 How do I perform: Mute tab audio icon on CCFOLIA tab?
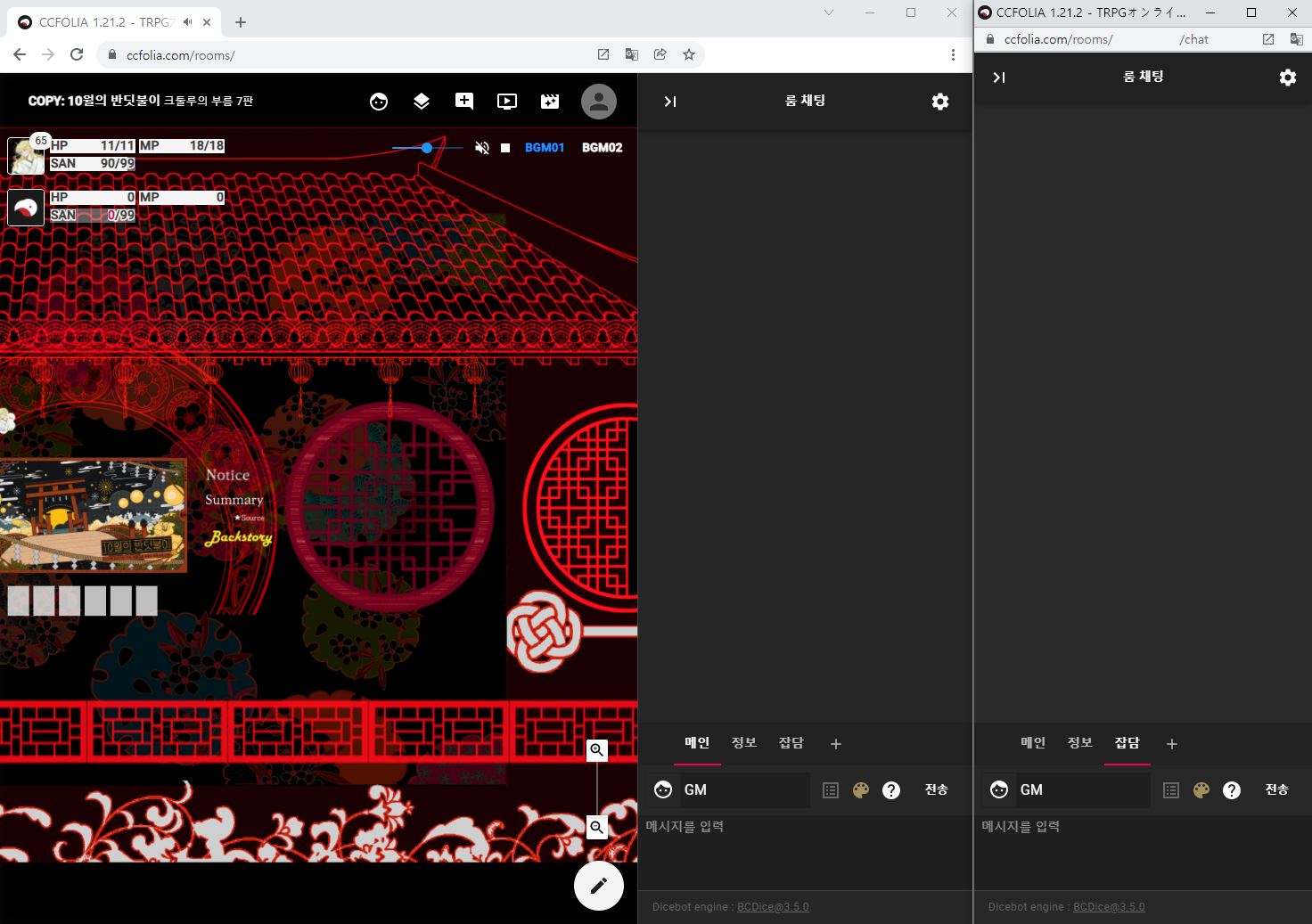[187, 22]
